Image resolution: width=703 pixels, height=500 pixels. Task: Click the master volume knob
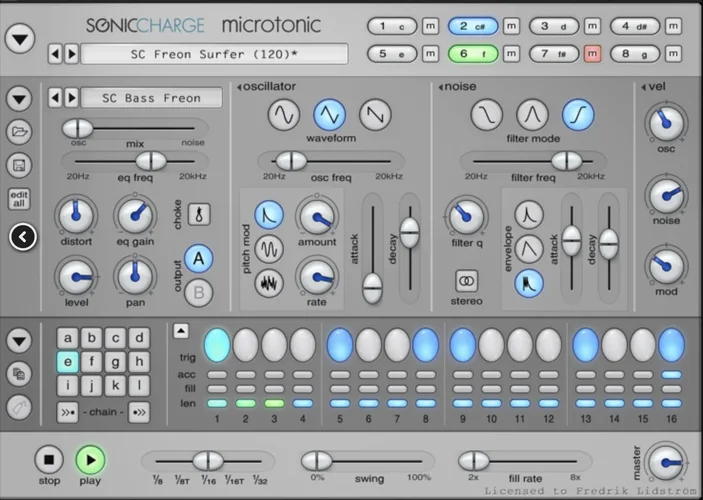pyautogui.click(x=666, y=462)
